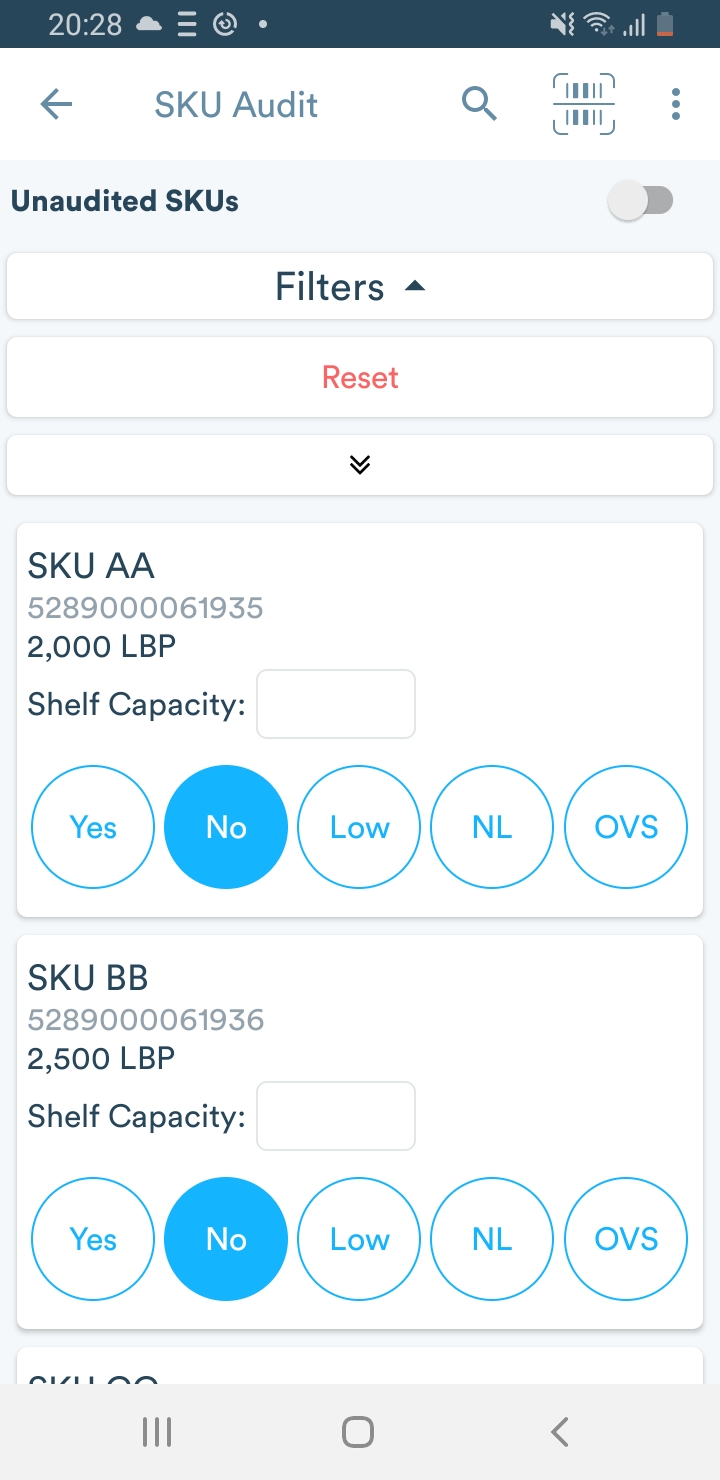Tap the barcode scanner icon

584,104
